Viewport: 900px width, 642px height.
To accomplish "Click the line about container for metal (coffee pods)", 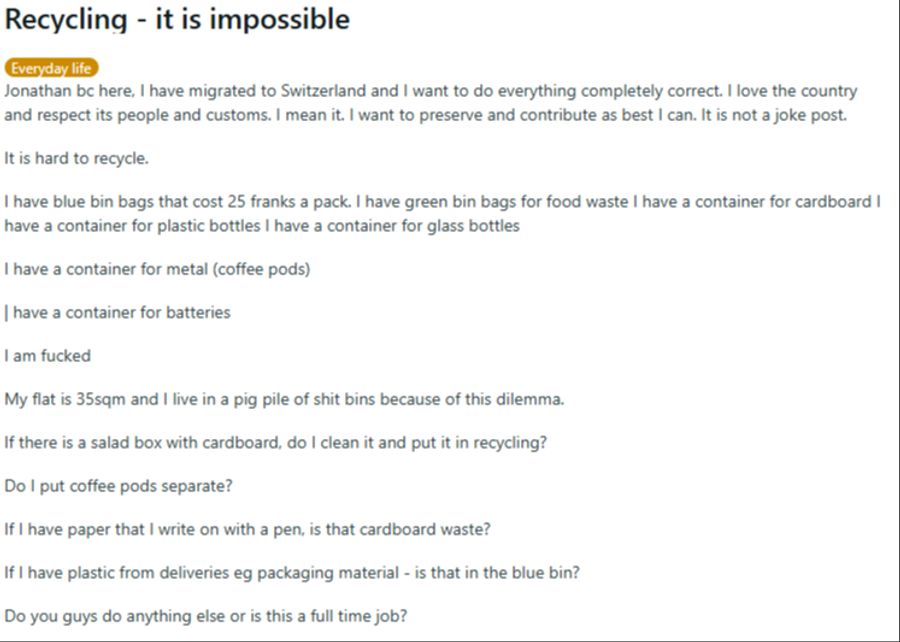I will pyautogui.click(x=157, y=270).
